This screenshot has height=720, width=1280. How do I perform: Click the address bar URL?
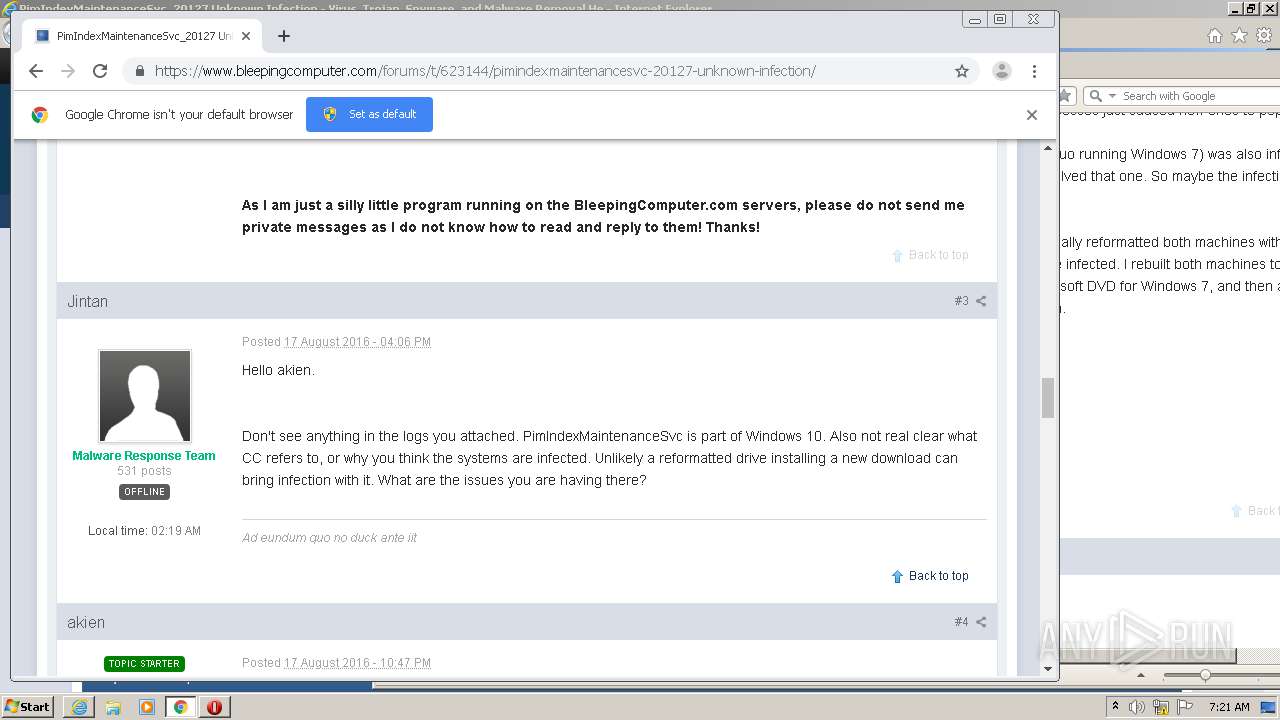point(485,71)
